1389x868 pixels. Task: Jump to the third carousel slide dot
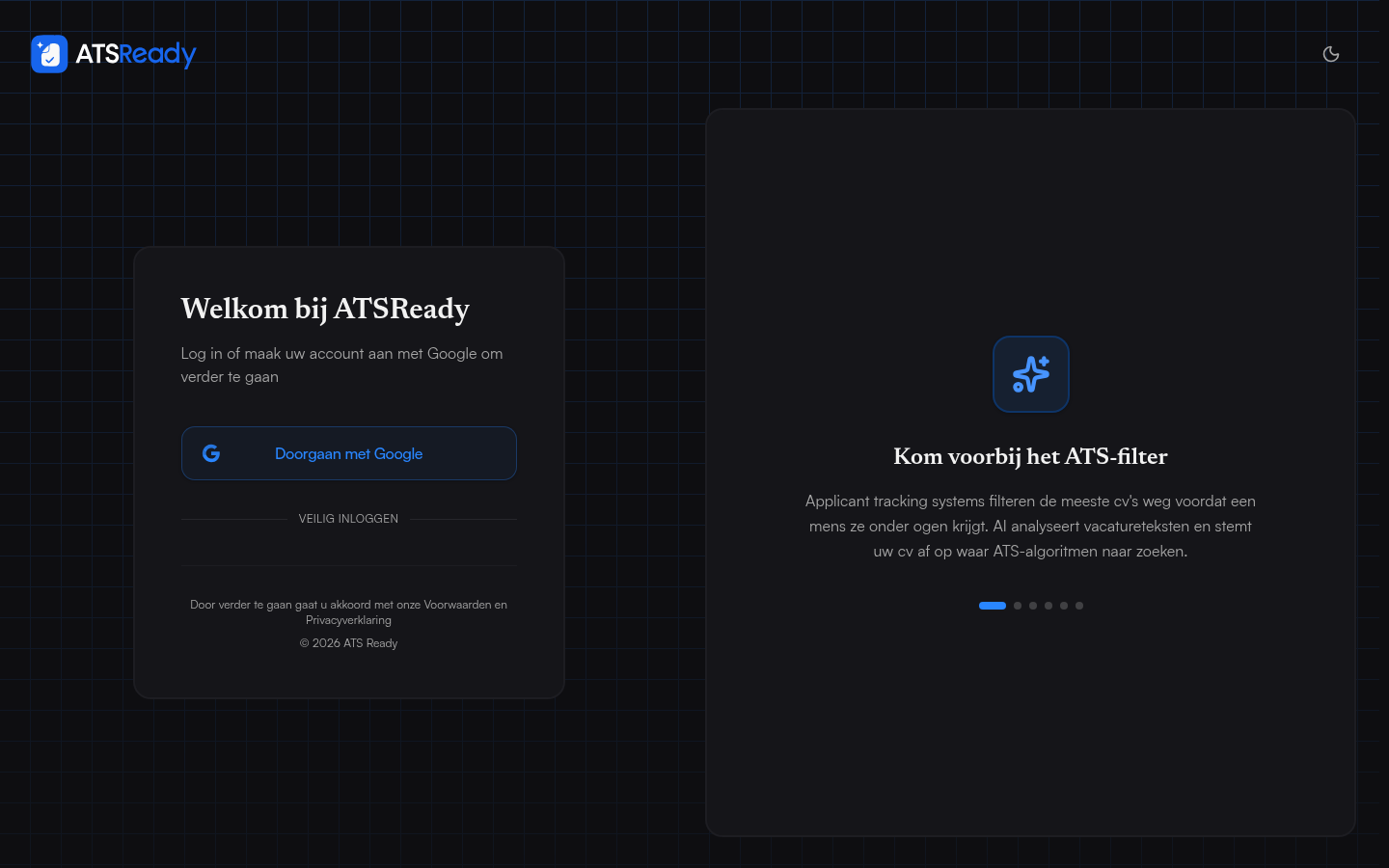(x=1033, y=606)
